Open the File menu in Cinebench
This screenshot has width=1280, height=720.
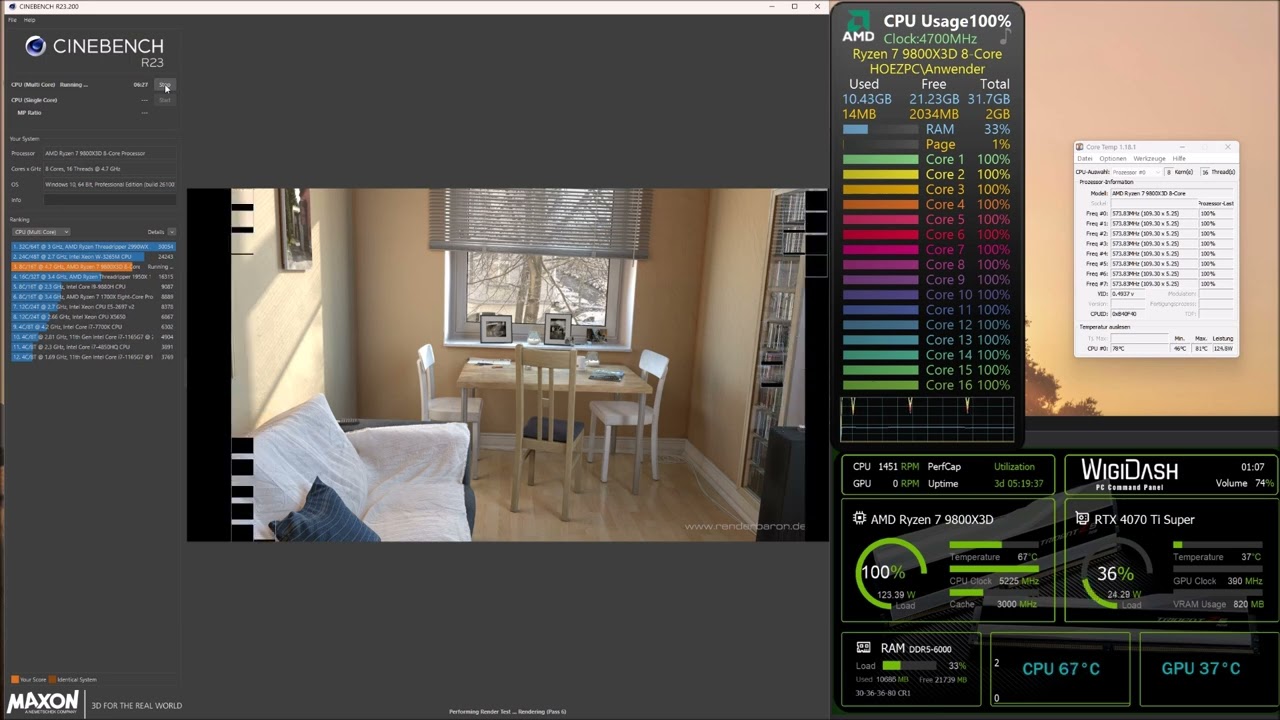point(13,20)
